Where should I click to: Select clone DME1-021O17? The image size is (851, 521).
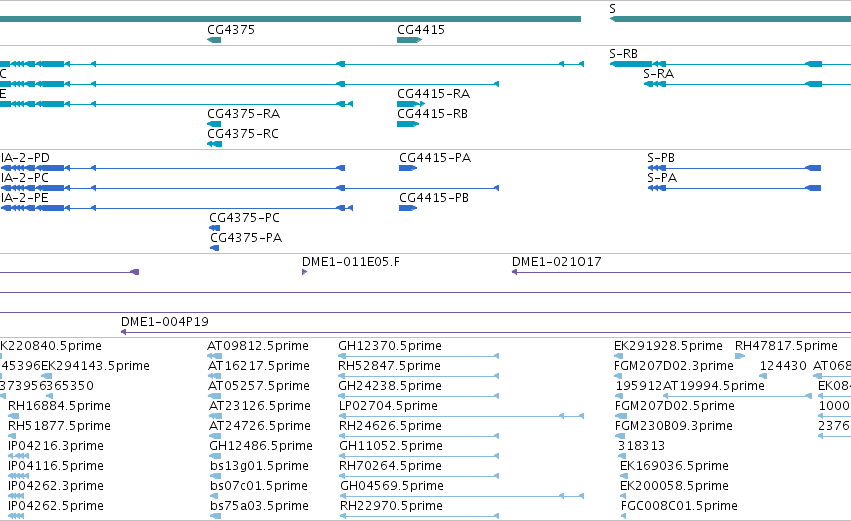pyautogui.click(x=556, y=262)
